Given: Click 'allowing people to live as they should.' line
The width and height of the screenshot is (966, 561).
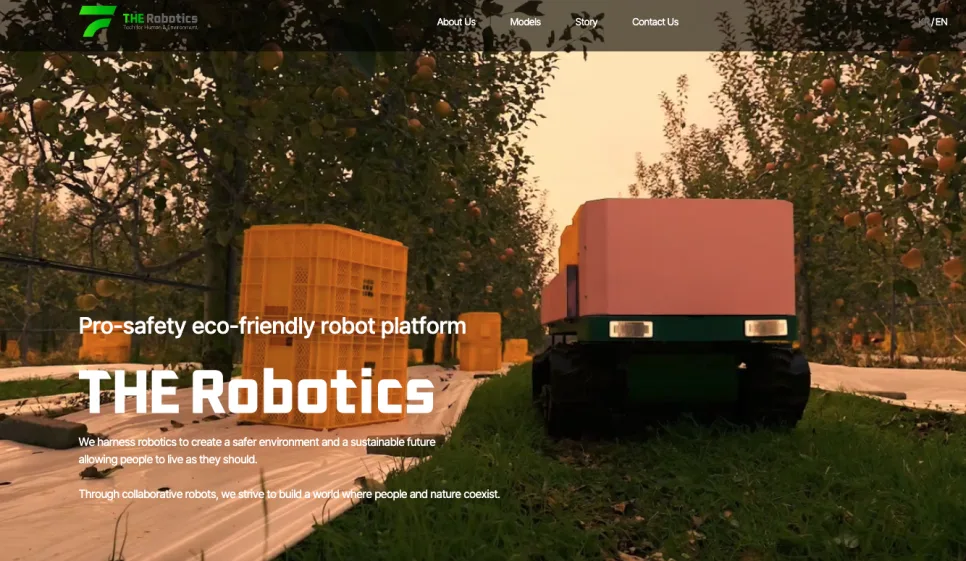Looking at the screenshot, I should [x=168, y=459].
